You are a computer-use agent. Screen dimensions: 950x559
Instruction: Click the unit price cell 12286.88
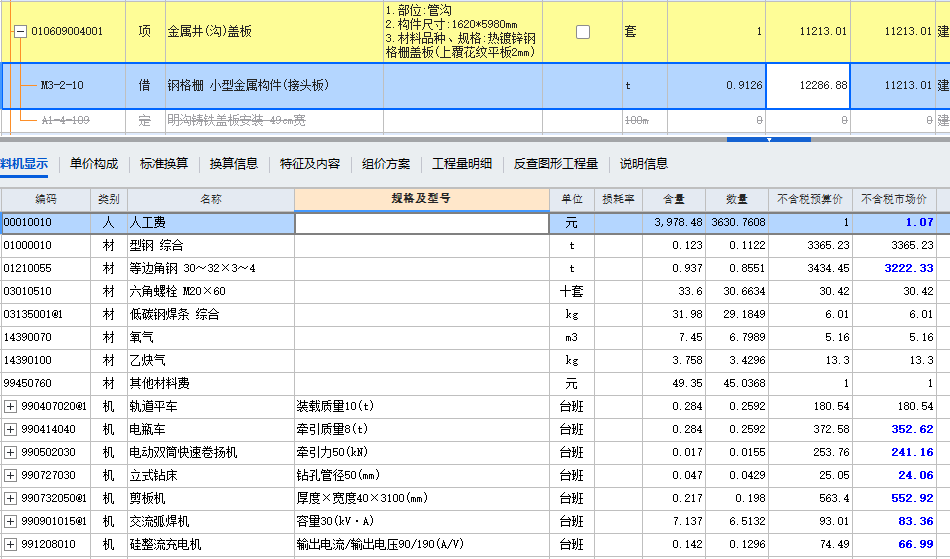808,85
